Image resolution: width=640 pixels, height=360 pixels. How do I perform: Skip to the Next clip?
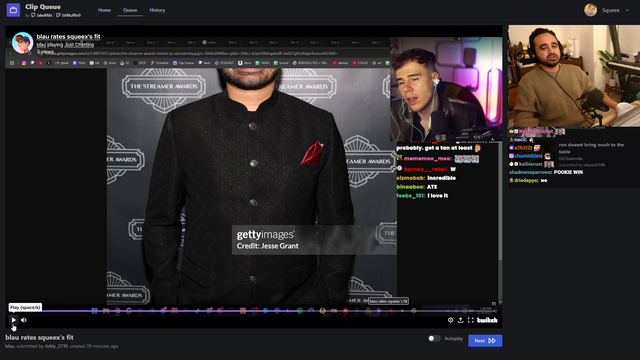click(485, 340)
